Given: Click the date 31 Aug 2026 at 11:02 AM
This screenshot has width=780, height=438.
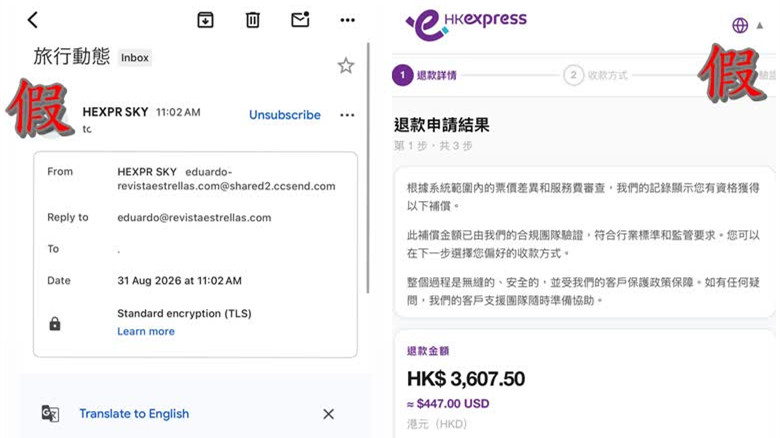Looking at the screenshot, I should click(x=179, y=281).
